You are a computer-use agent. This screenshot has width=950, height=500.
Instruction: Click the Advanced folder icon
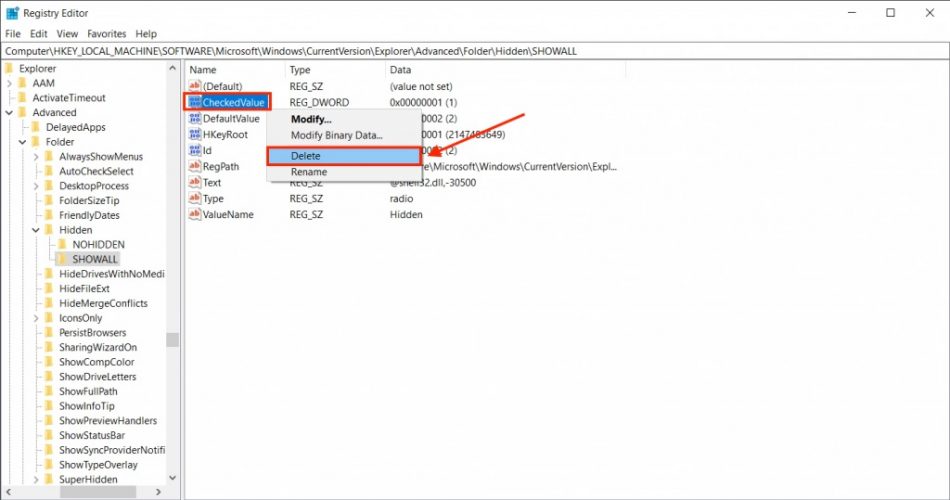tap(23, 112)
